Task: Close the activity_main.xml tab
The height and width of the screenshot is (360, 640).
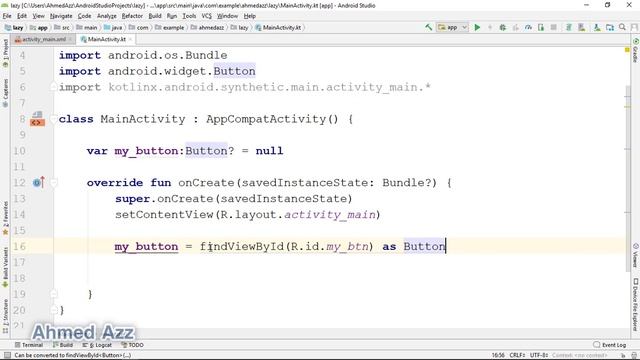Action: click(70, 39)
